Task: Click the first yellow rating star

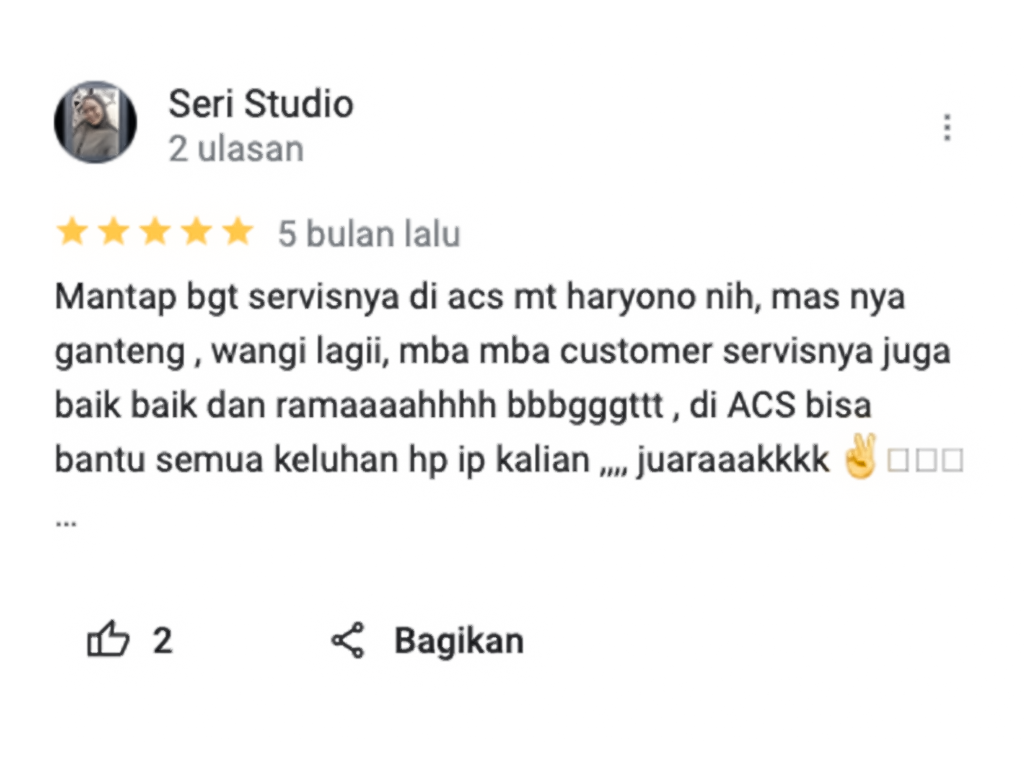Action: coord(72,232)
